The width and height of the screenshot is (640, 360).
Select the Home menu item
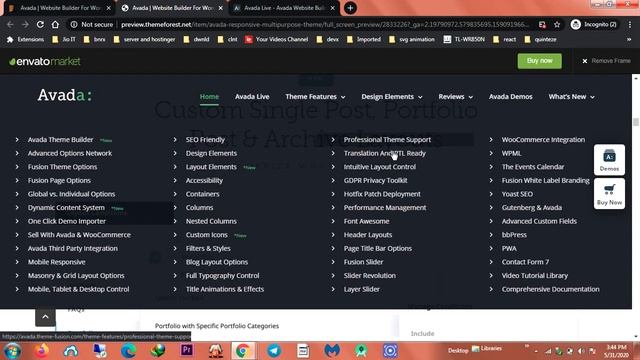(x=209, y=97)
